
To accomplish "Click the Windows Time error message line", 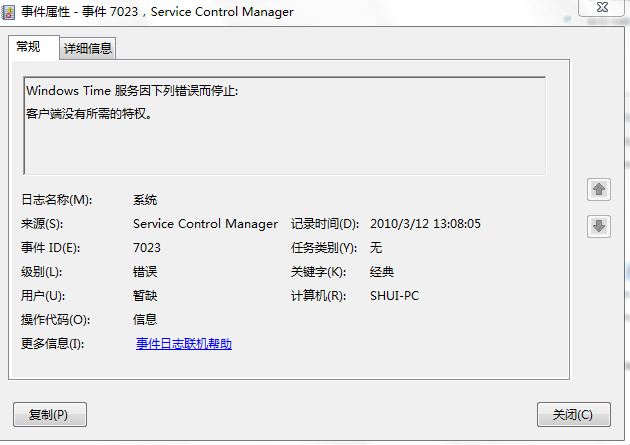I will pos(132,91).
